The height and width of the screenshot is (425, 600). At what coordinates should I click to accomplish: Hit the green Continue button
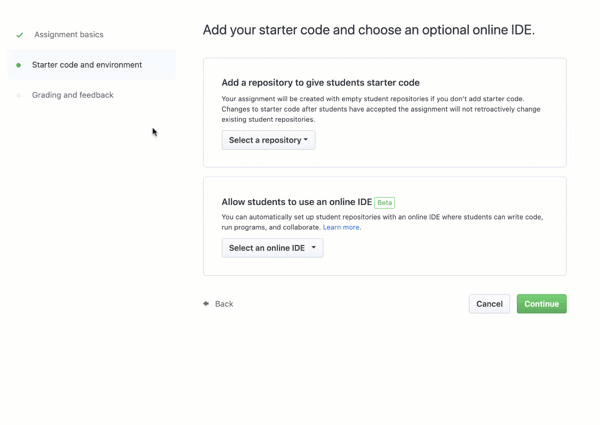tap(541, 304)
